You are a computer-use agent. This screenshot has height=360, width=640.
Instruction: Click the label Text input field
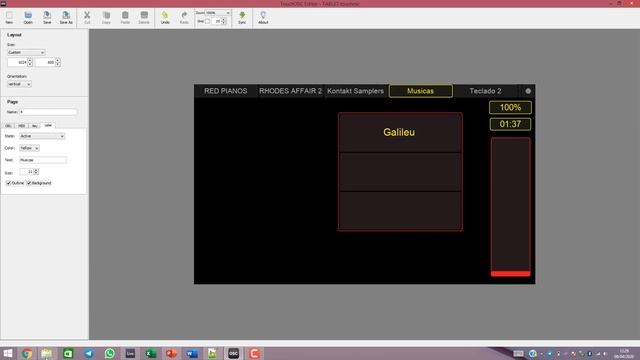point(43,160)
